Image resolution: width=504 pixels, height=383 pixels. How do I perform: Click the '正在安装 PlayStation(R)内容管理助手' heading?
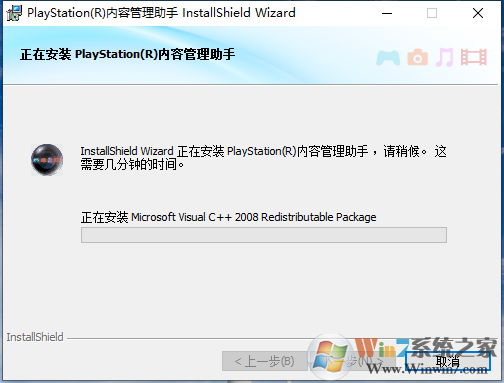click(x=128, y=54)
